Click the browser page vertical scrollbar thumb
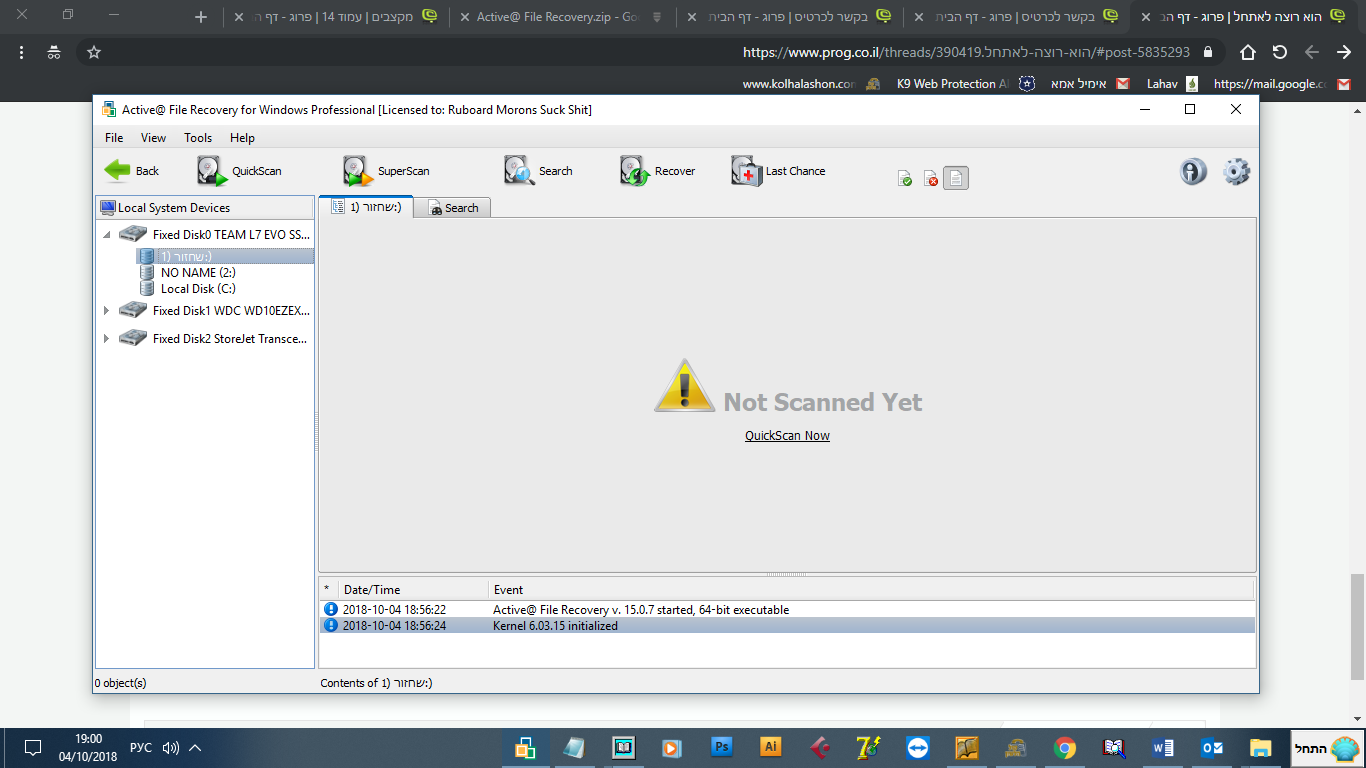The width and height of the screenshot is (1366, 768). tap(1357, 626)
